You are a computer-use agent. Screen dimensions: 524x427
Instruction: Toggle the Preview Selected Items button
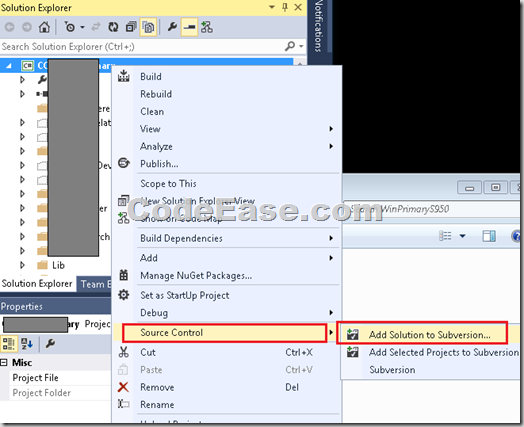click(x=189, y=27)
